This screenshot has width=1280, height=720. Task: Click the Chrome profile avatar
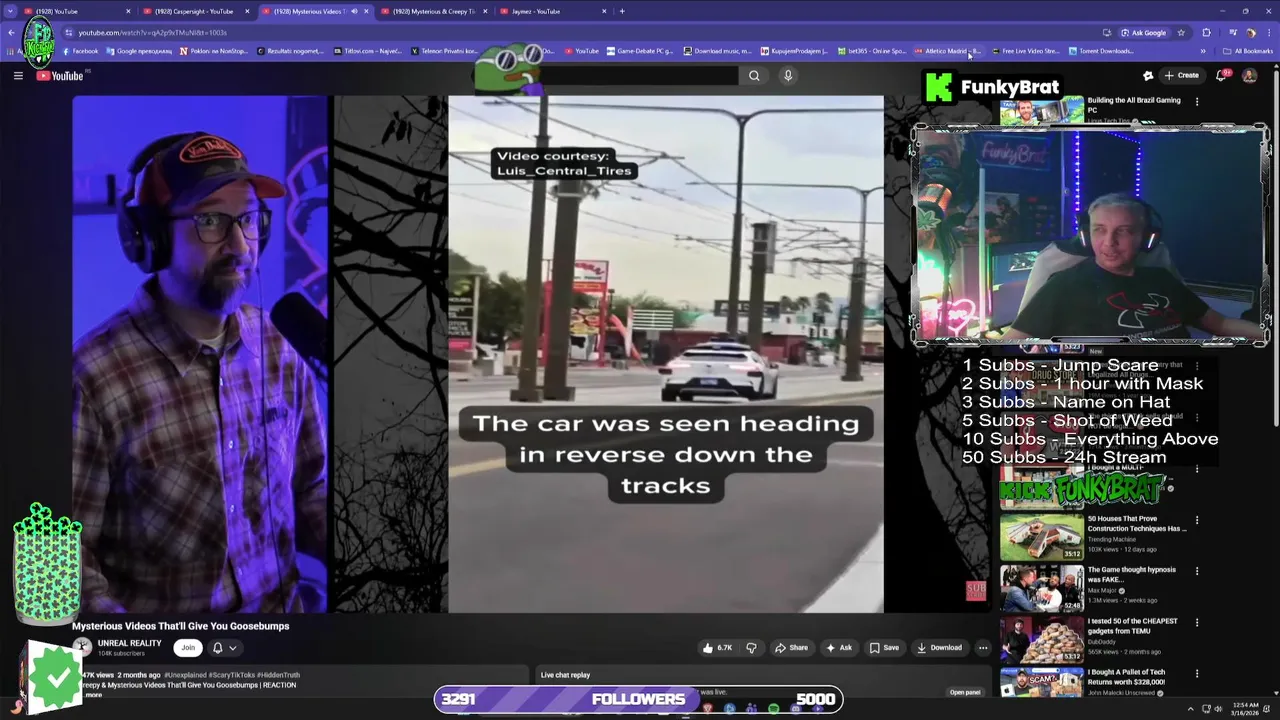click(x=1250, y=33)
